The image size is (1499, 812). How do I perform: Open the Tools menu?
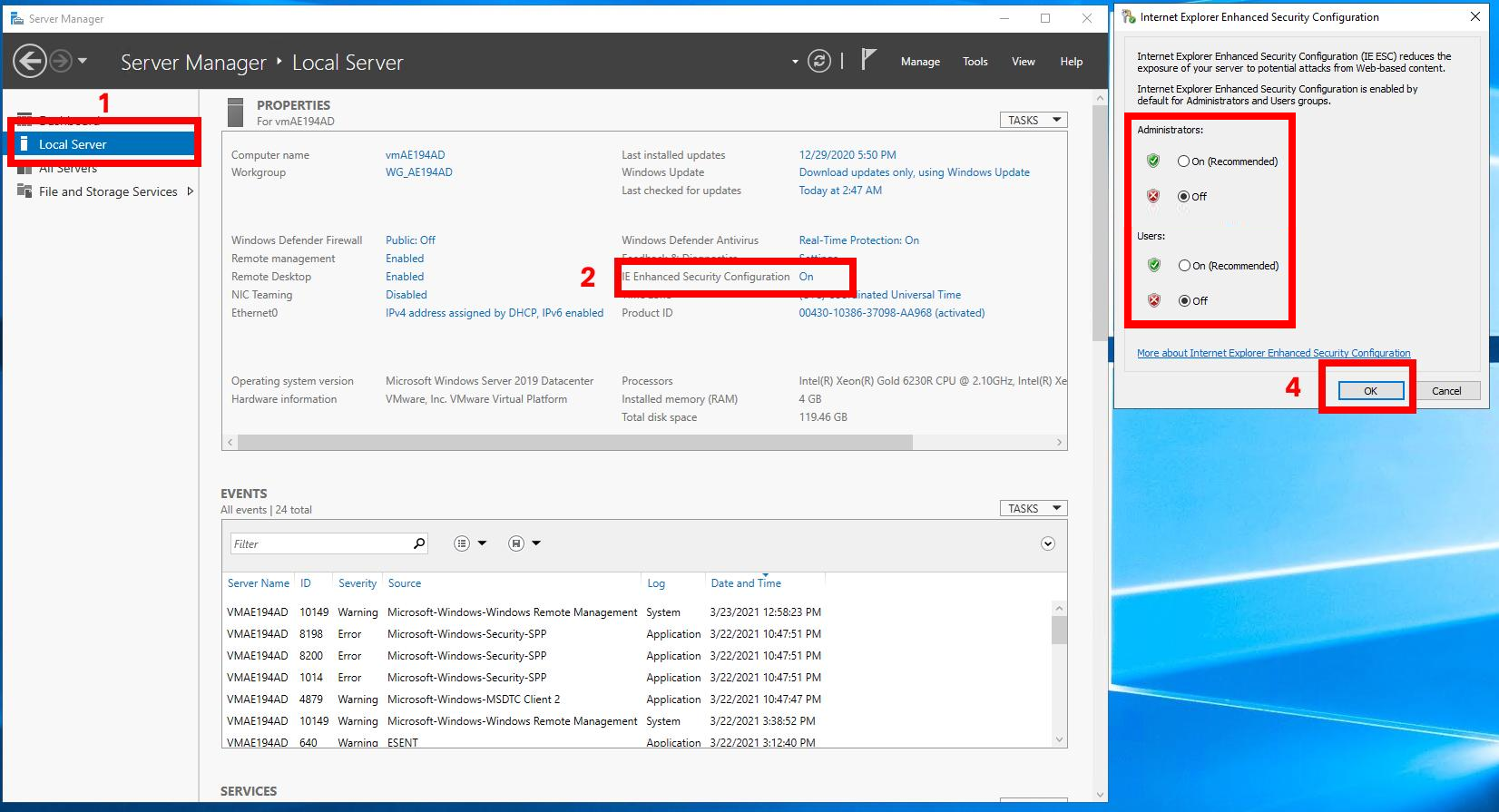tap(975, 62)
